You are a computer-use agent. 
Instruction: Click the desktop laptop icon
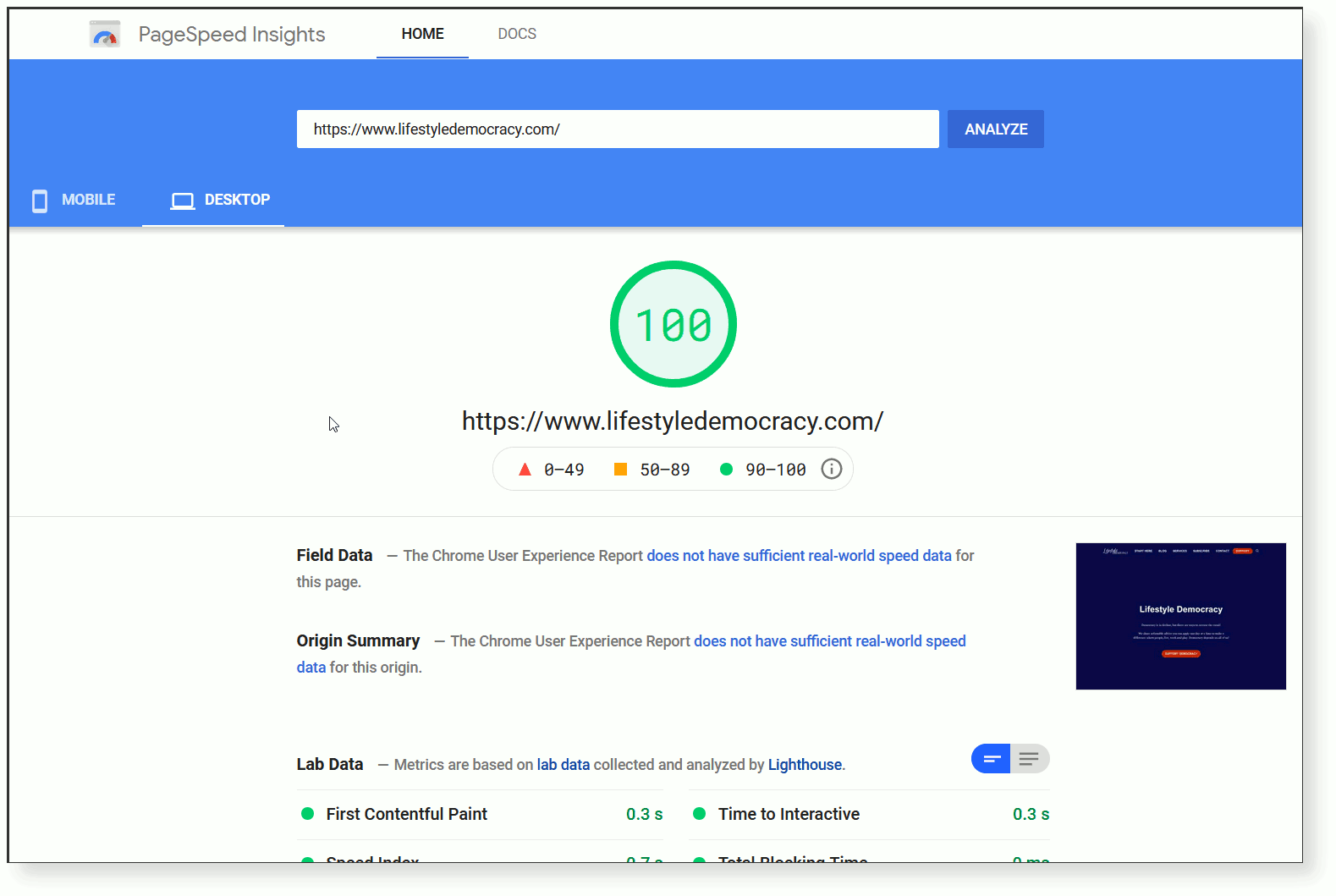183,201
